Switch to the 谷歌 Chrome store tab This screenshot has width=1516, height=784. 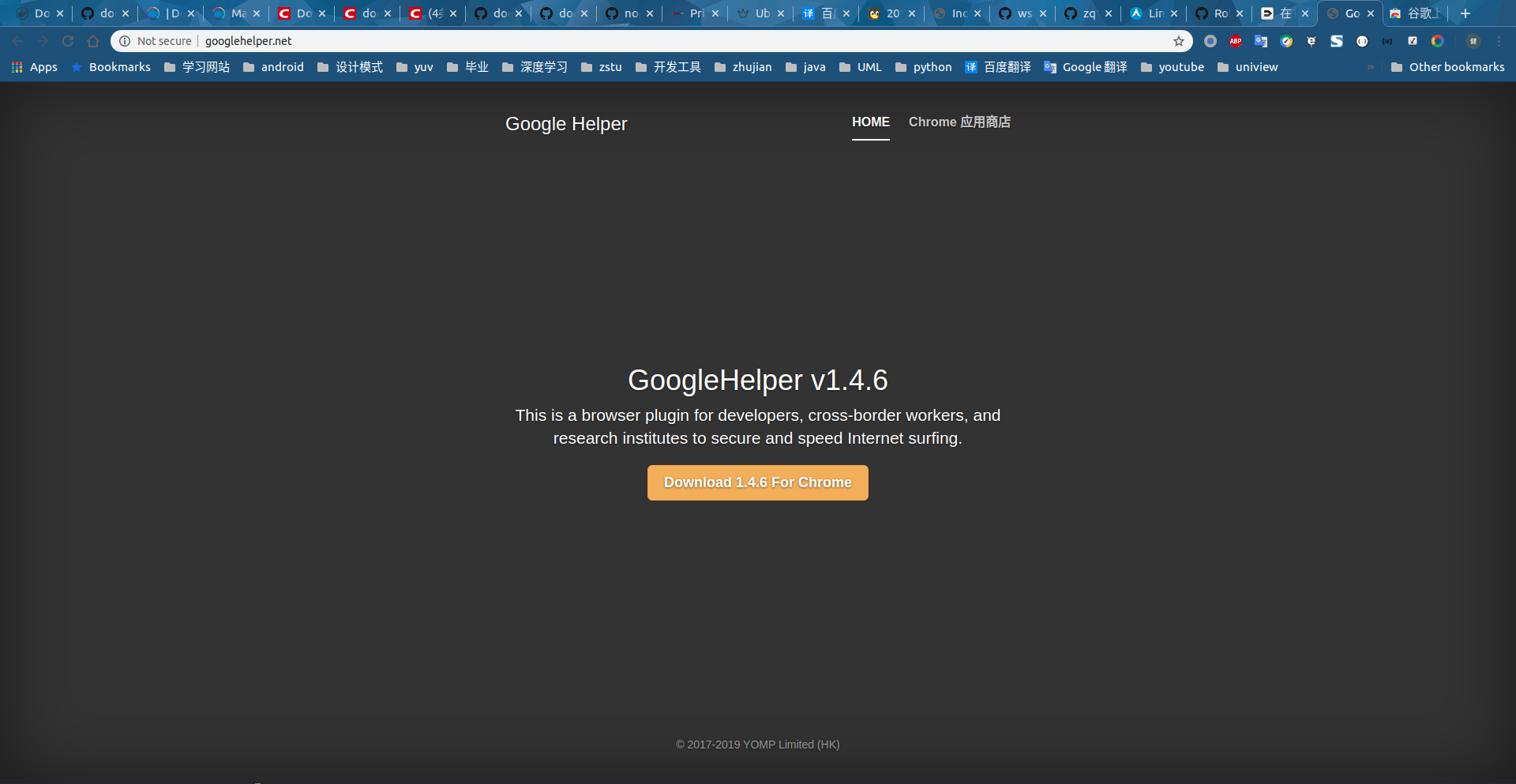click(x=1416, y=13)
